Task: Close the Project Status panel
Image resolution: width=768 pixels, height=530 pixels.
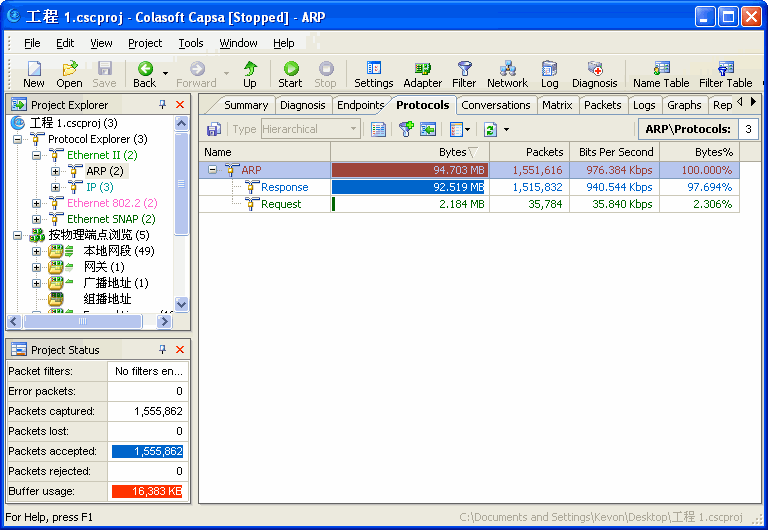Action: (180, 349)
